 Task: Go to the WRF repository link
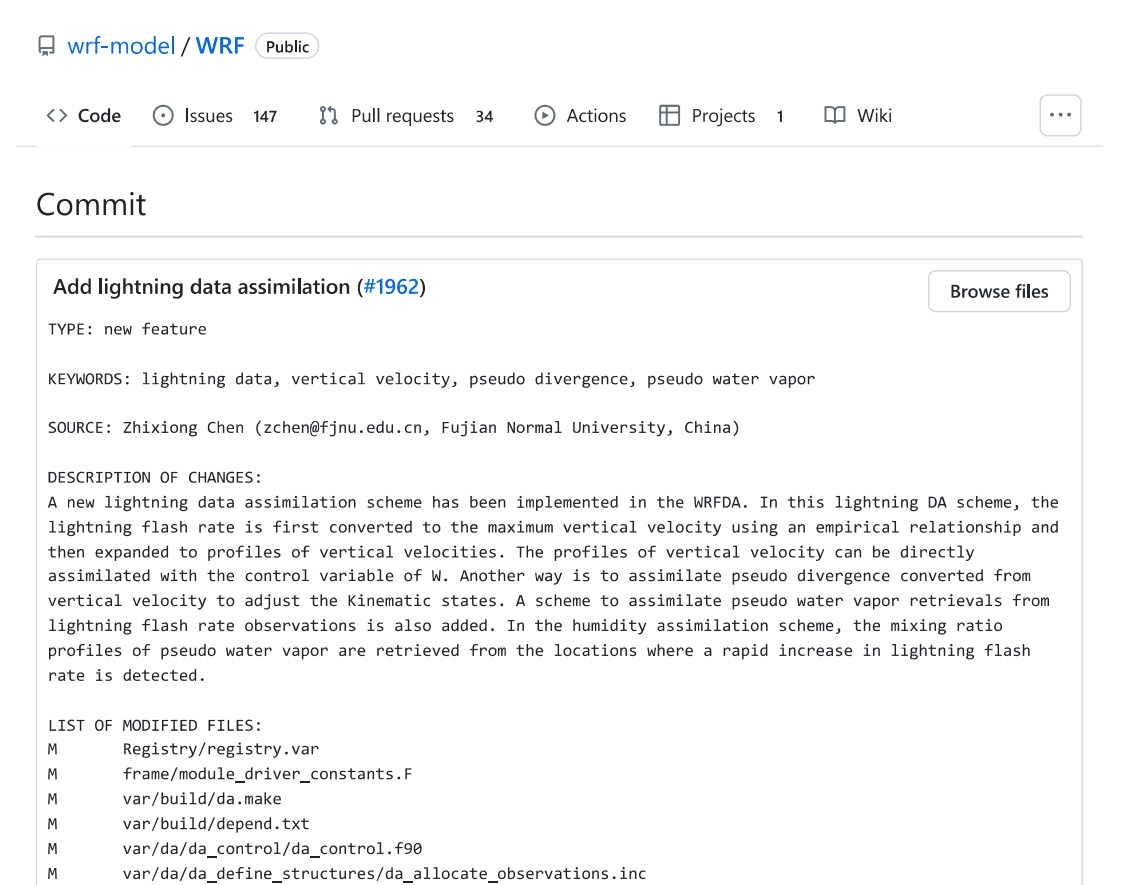click(220, 46)
